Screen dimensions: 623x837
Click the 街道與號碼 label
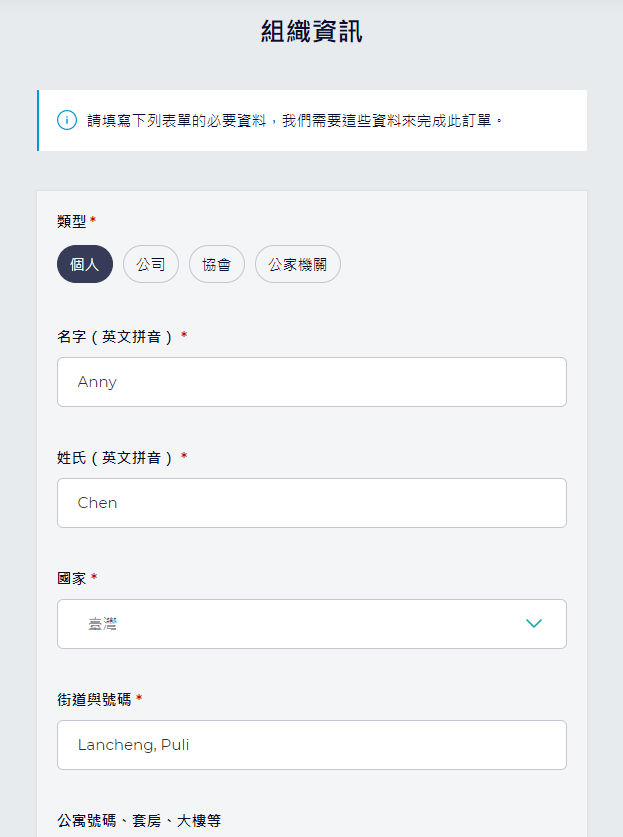(x=94, y=700)
